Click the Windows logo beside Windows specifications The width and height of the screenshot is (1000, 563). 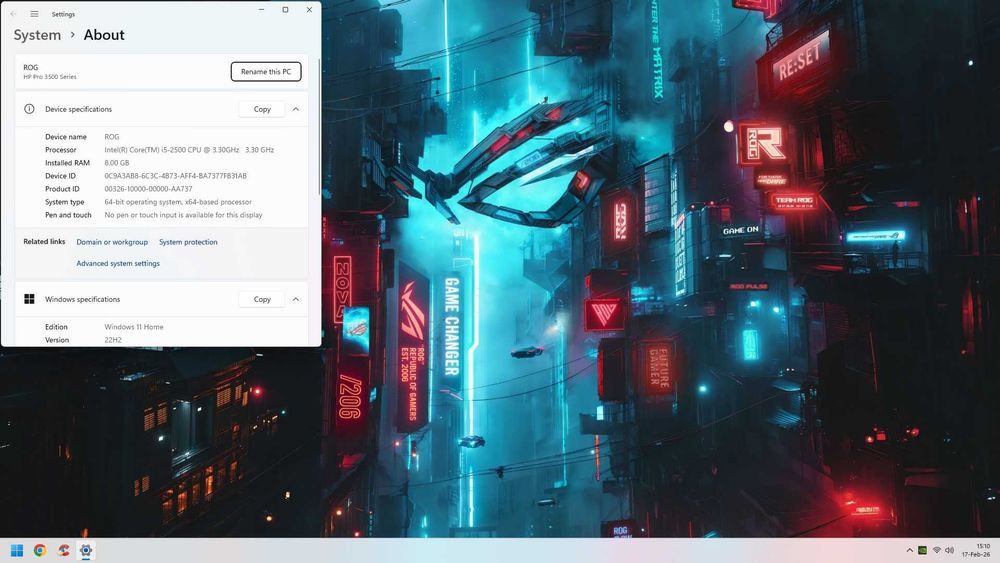click(29, 299)
